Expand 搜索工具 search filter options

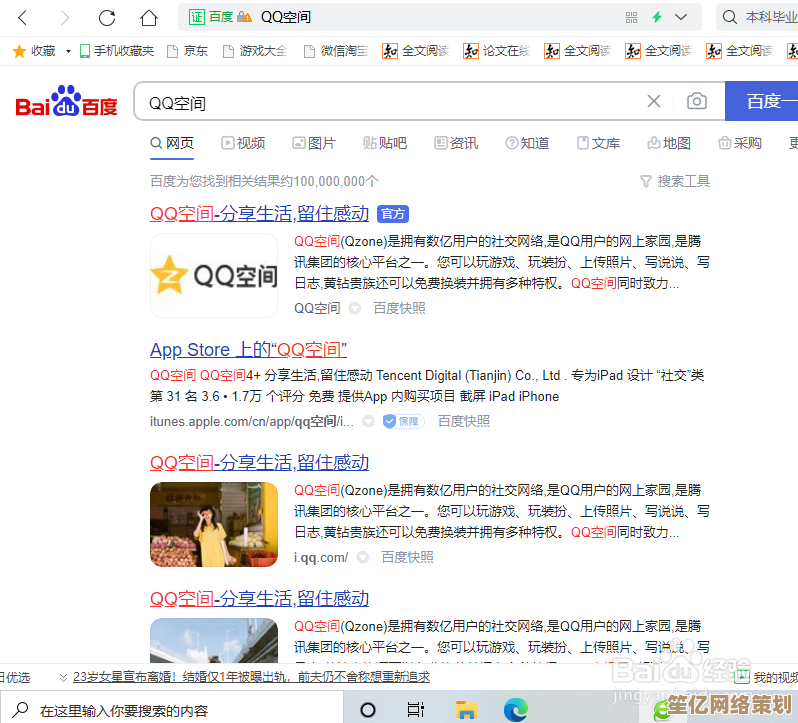675,181
